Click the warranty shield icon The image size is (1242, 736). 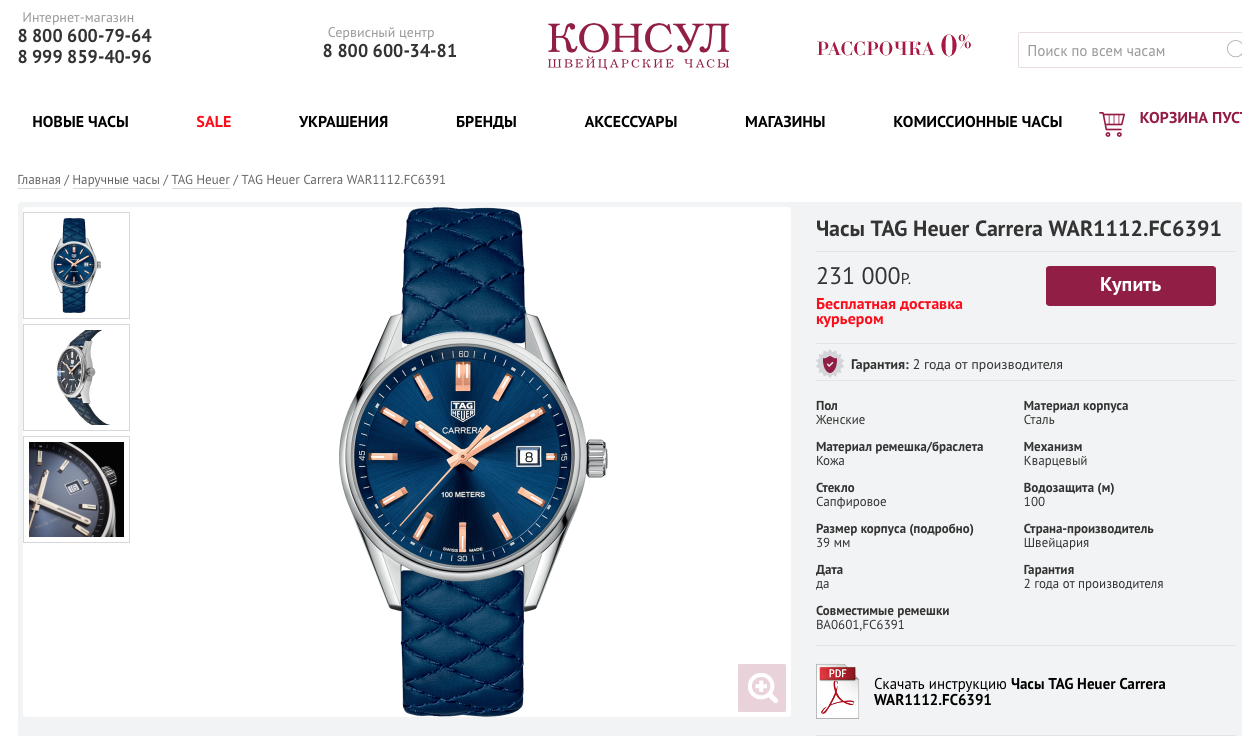tap(829, 364)
